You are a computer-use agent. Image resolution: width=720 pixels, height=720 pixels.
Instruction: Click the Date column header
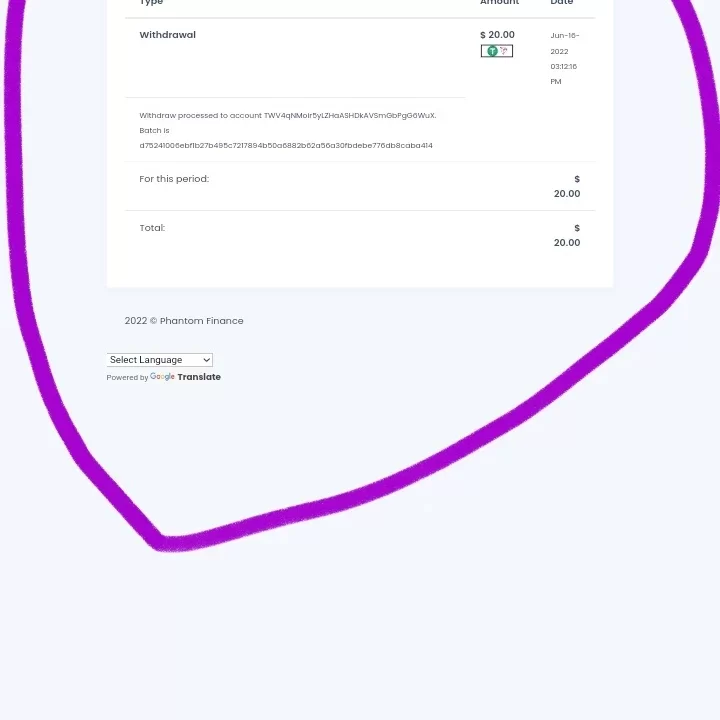coord(562,2)
